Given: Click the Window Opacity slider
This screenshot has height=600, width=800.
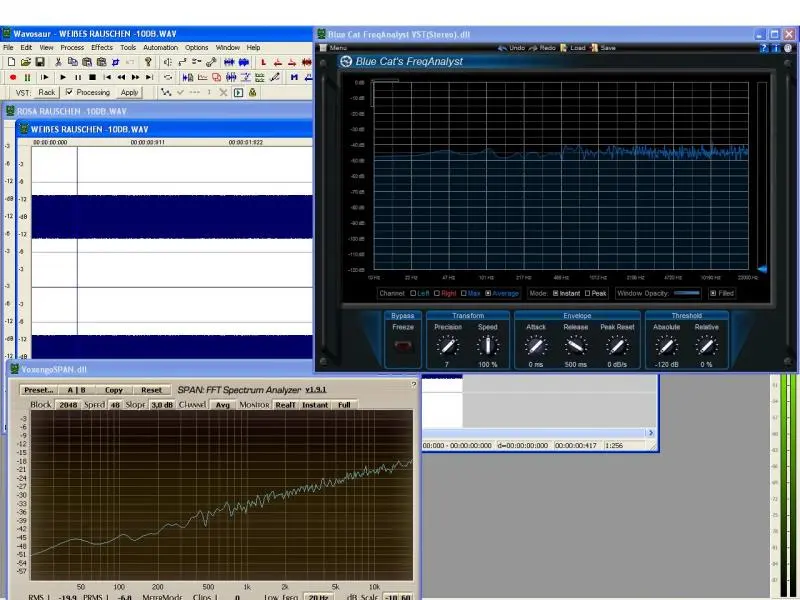Looking at the screenshot, I should point(686,294).
